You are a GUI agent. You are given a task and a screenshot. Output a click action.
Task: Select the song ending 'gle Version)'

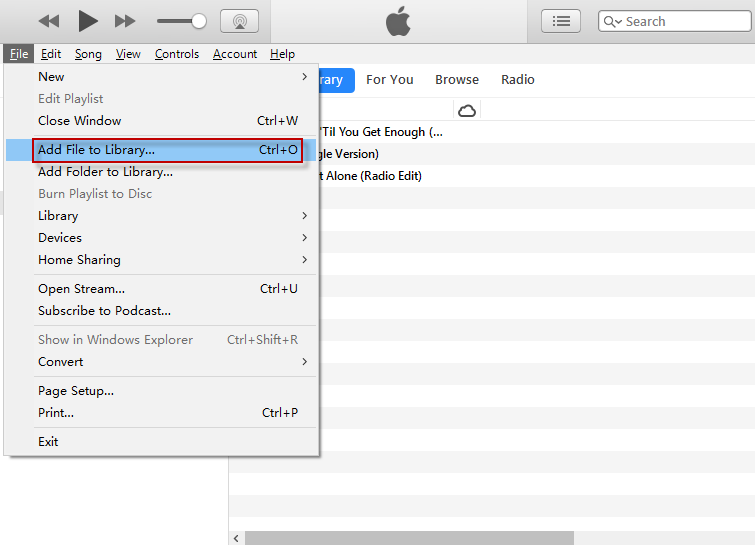click(x=536, y=154)
